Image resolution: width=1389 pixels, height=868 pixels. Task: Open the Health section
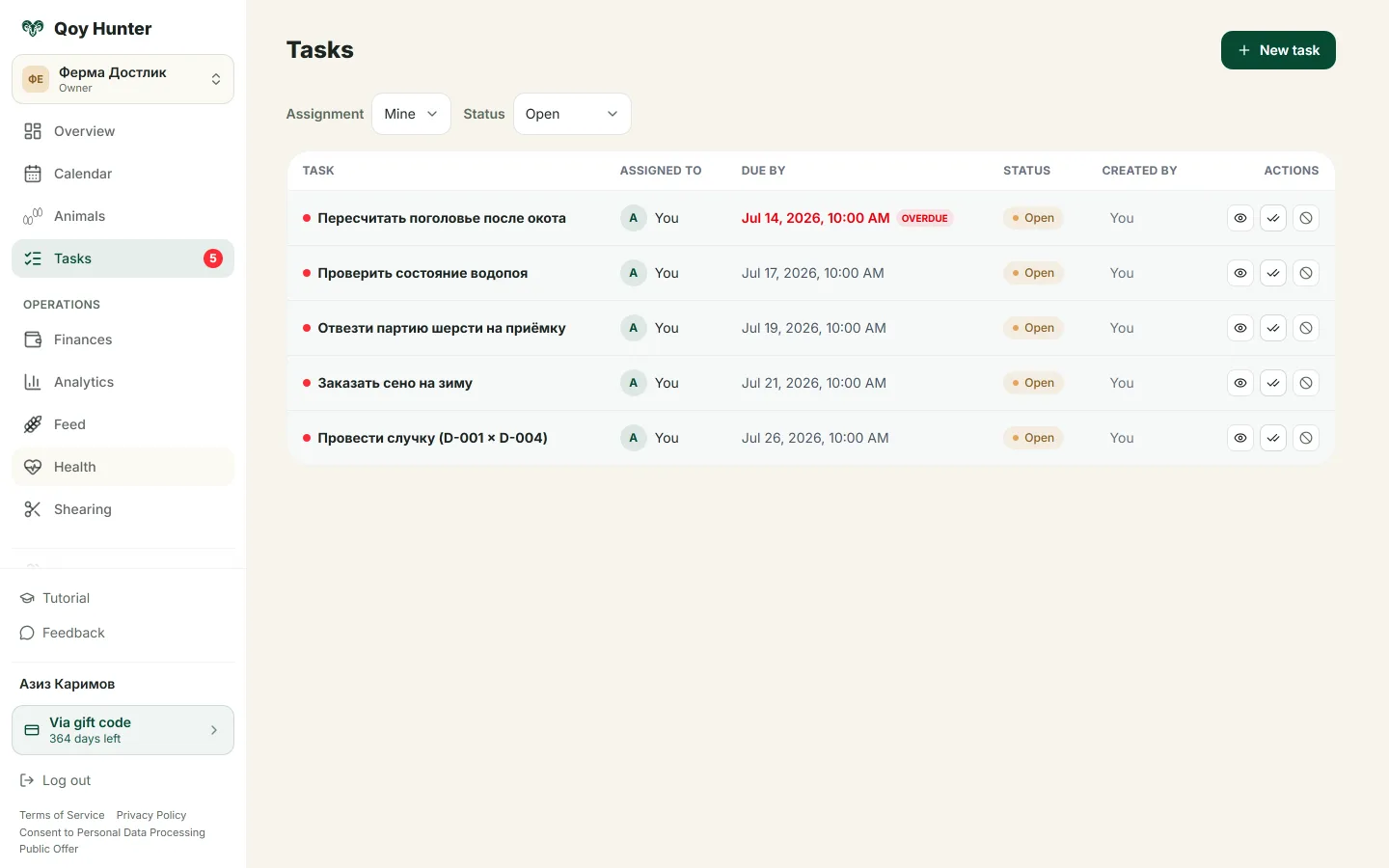(123, 467)
